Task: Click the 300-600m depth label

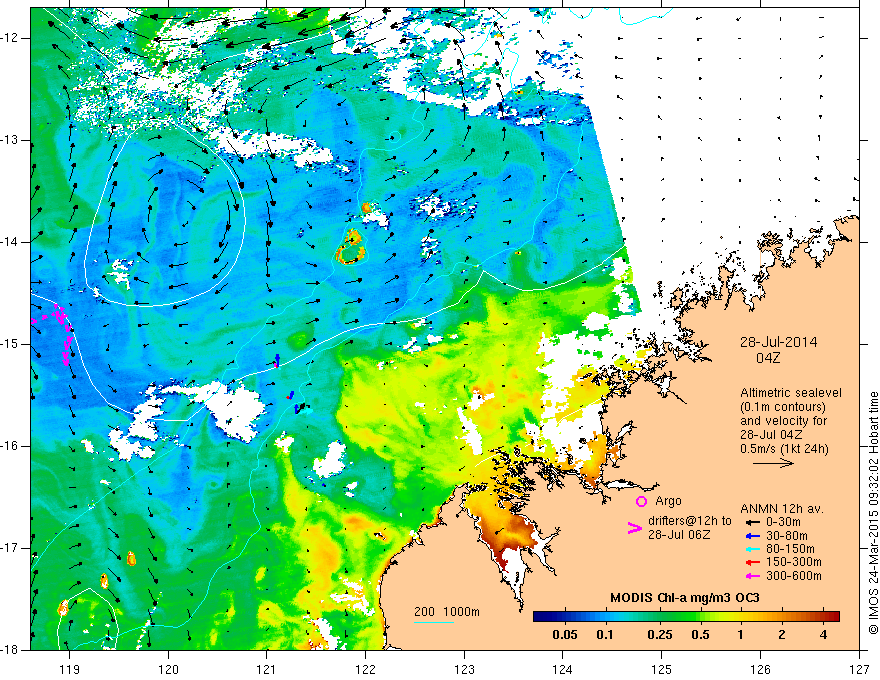Action: pyautogui.click(x=794, y=576)
